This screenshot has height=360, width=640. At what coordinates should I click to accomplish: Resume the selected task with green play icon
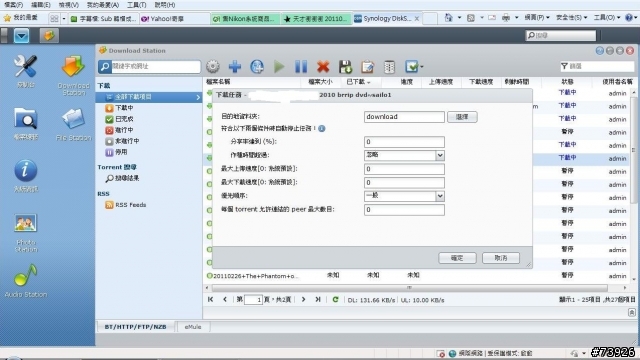point(279,67)
